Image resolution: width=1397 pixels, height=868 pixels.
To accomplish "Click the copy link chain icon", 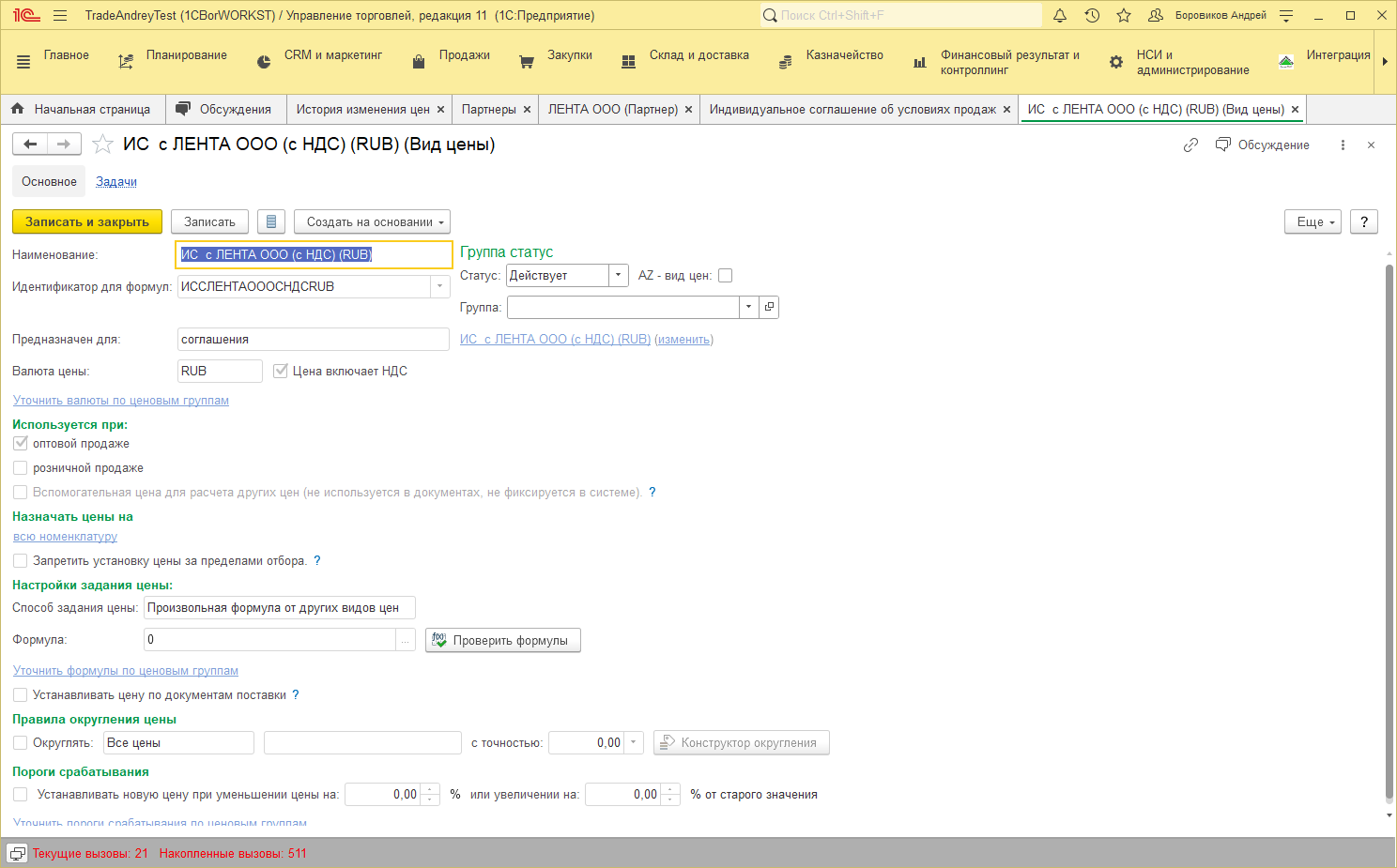I will click(x=1190, y=145).
